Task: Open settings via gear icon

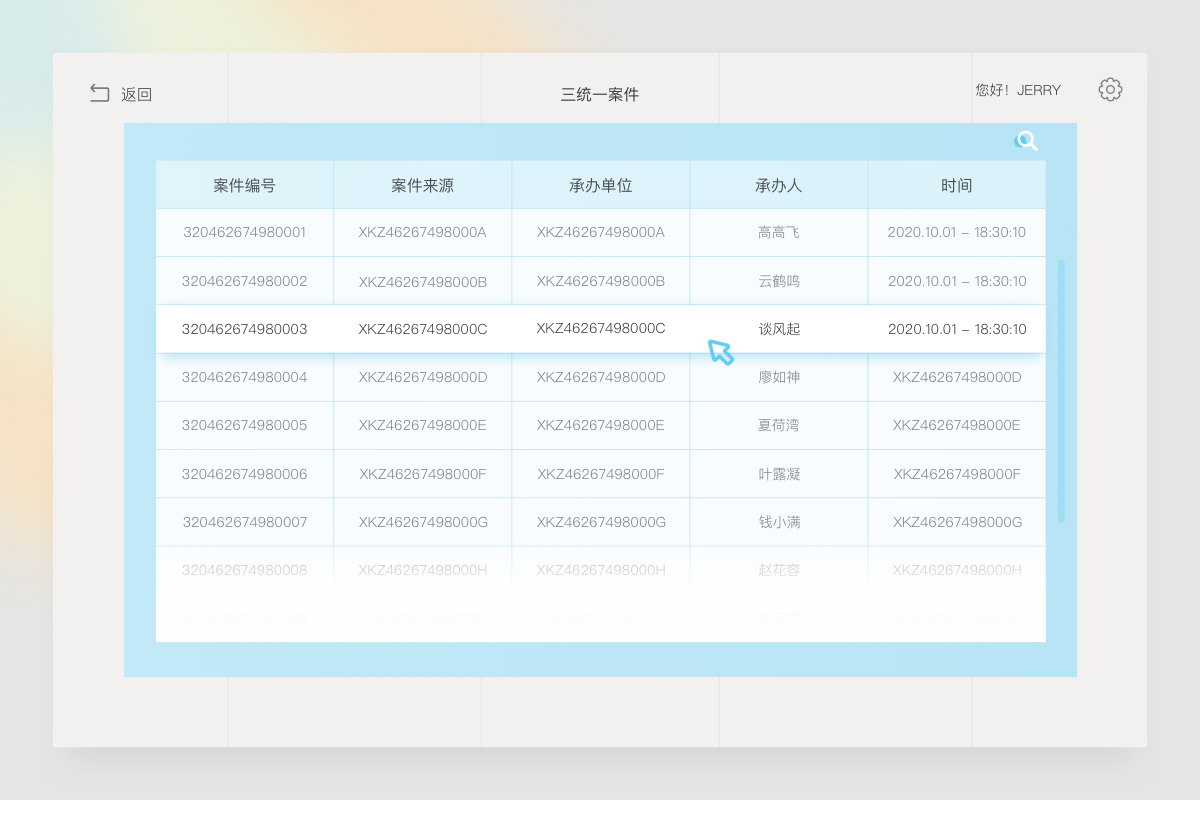Action: 1110,90
